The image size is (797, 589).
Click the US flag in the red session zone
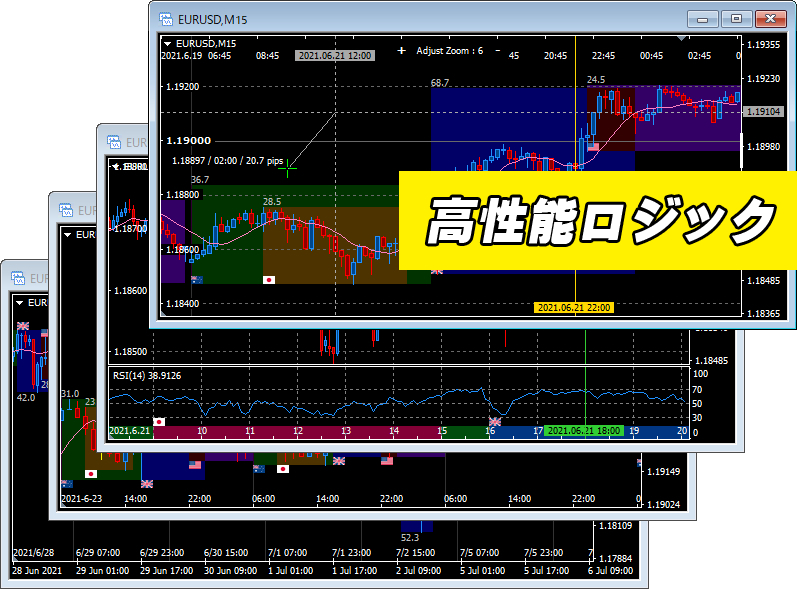click(593, 147)
